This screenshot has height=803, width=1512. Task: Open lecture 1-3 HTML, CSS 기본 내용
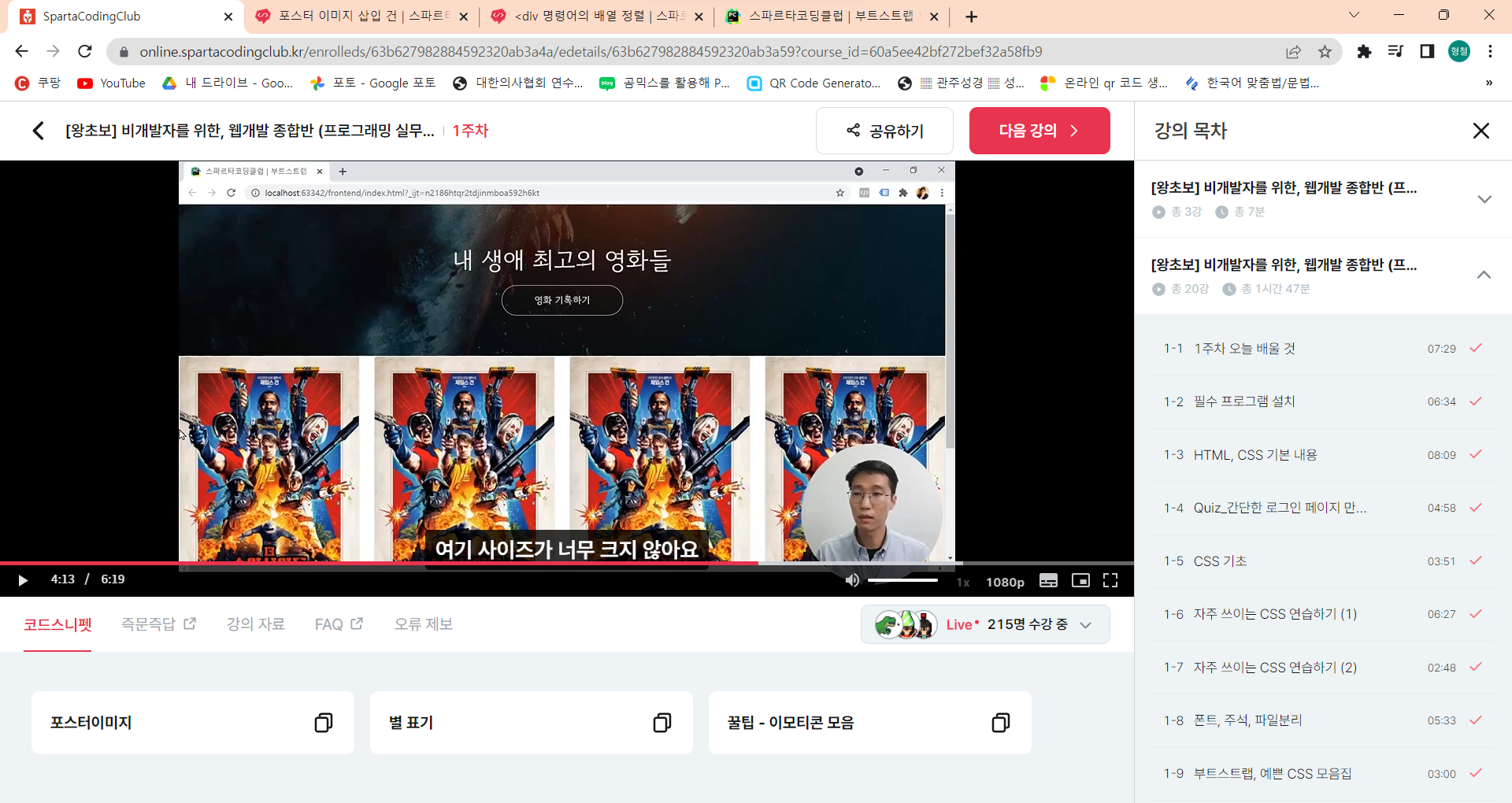pyautogui.click(x=1323, y=454)
